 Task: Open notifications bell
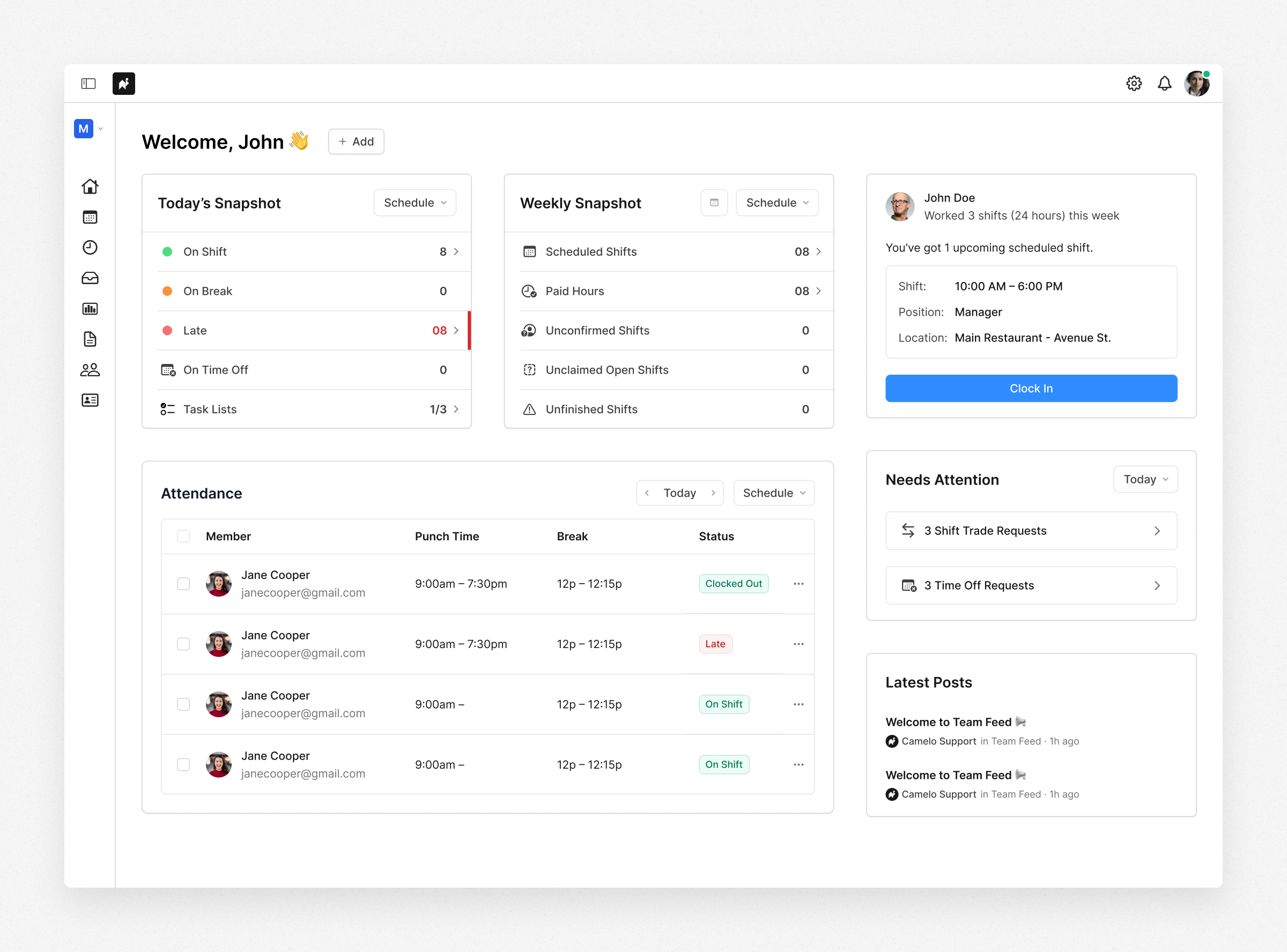pyautogui.click(x=1164, y=84)
